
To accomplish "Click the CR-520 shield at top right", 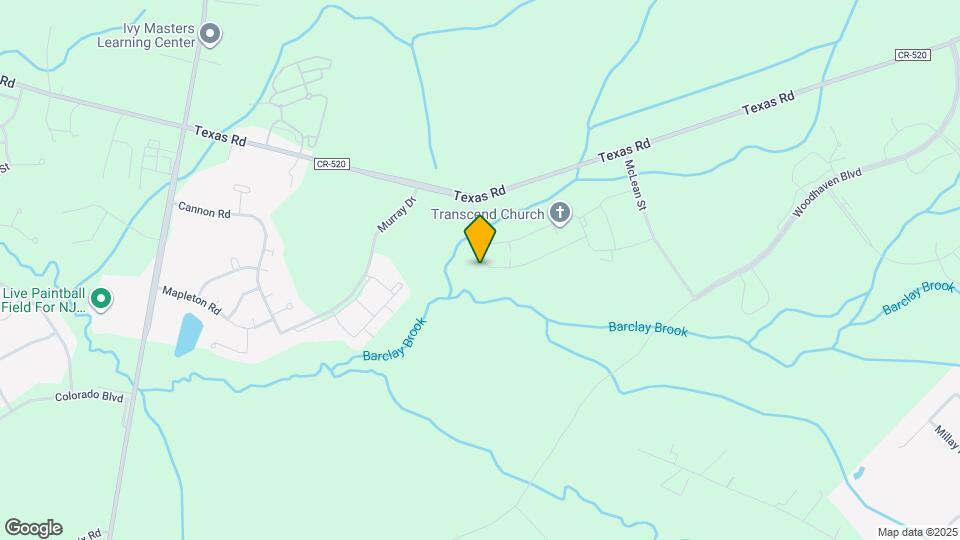I will (912, 55).
